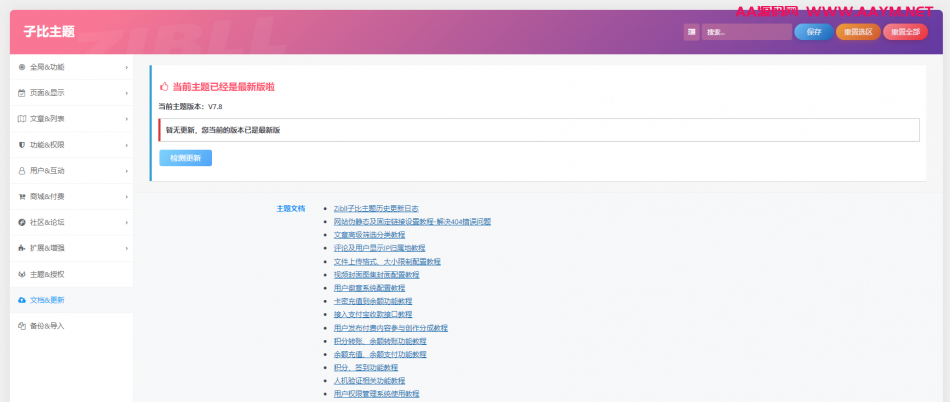Expand the 用户&互动 chevron

tap(127, 171)
